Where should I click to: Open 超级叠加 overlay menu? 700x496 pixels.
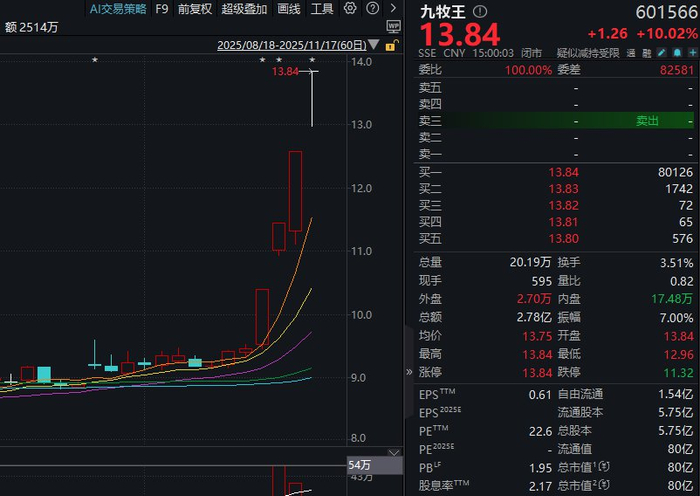click(x=244, y=8)
